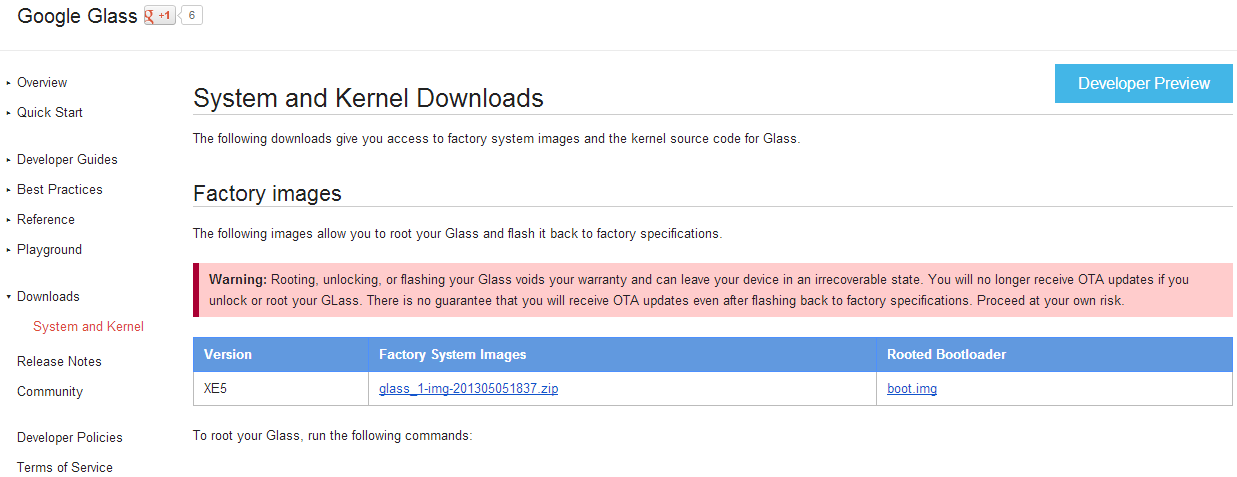
Task: Open the Community sidebar link
Action: pos(50,392)
